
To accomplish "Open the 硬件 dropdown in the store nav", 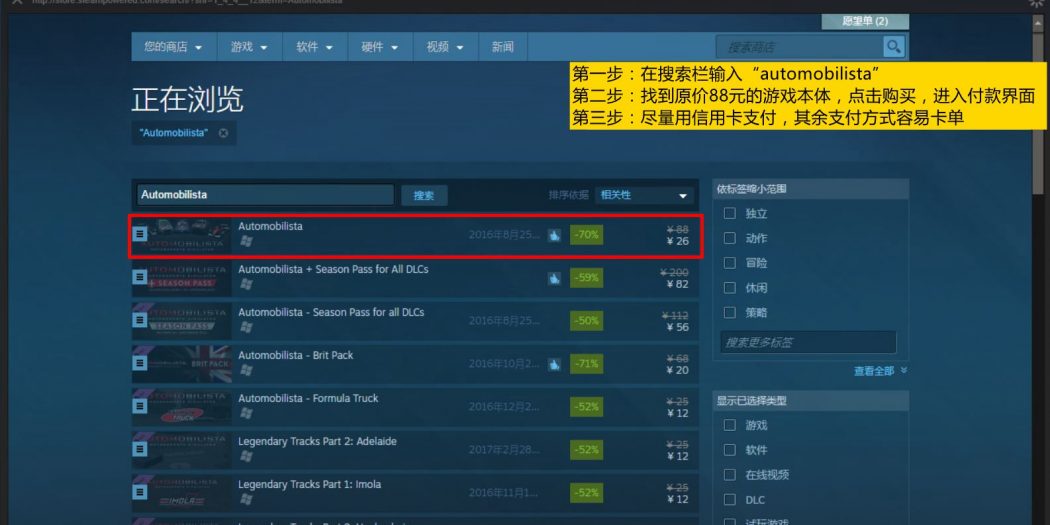I will [380, 47].
